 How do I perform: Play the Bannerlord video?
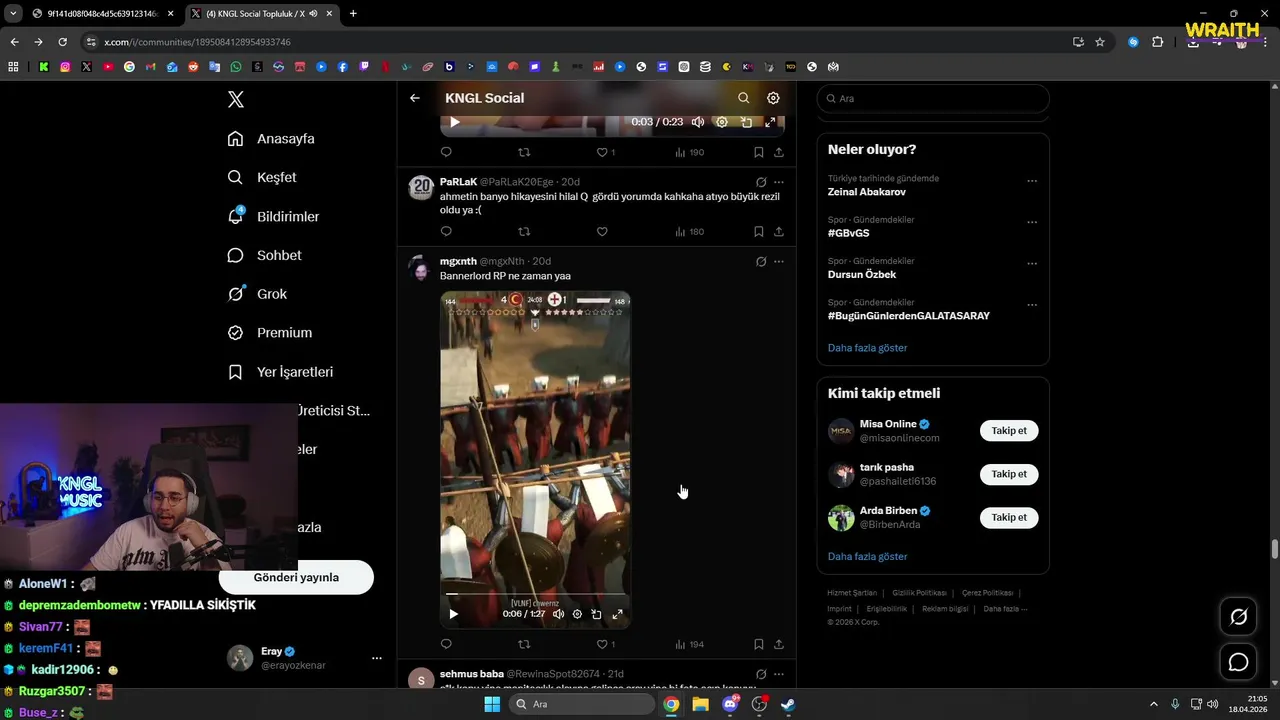point(453,614)
